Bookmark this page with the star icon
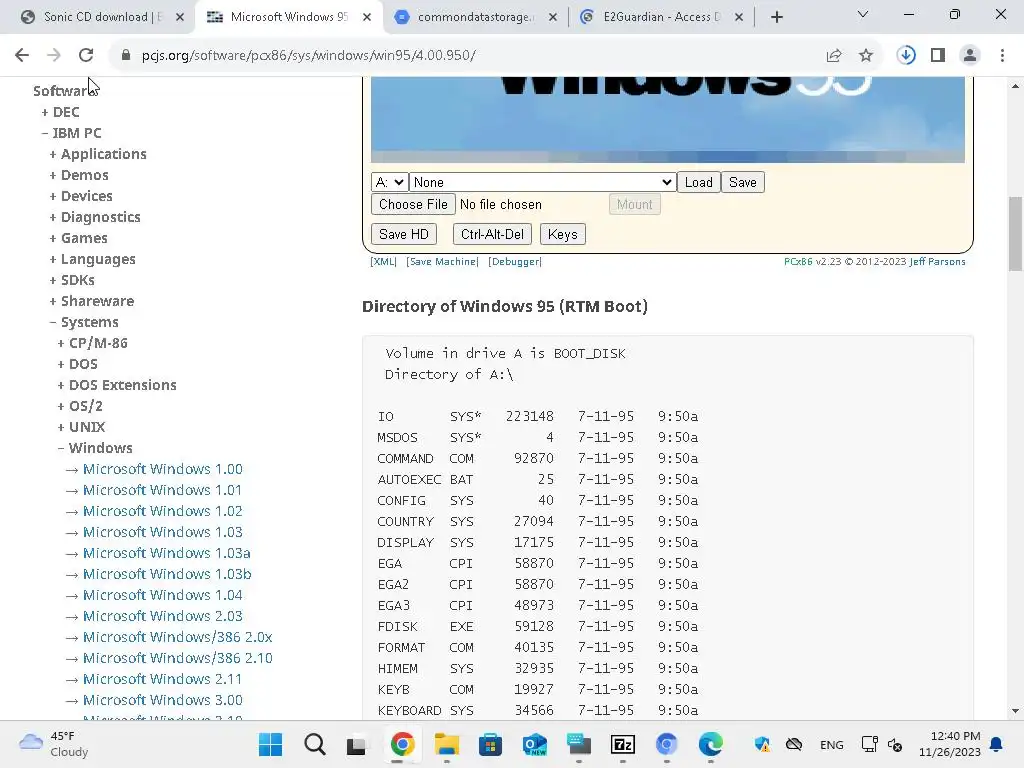1024x768 pixels. [866, 56]
